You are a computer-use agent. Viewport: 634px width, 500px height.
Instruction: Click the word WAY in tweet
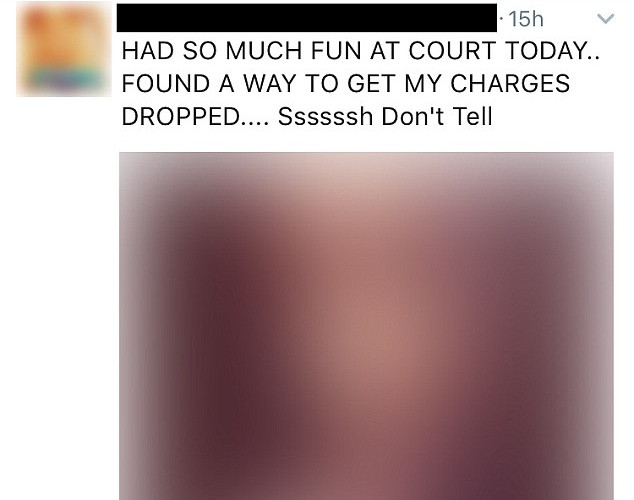click(x=270, y=84)
